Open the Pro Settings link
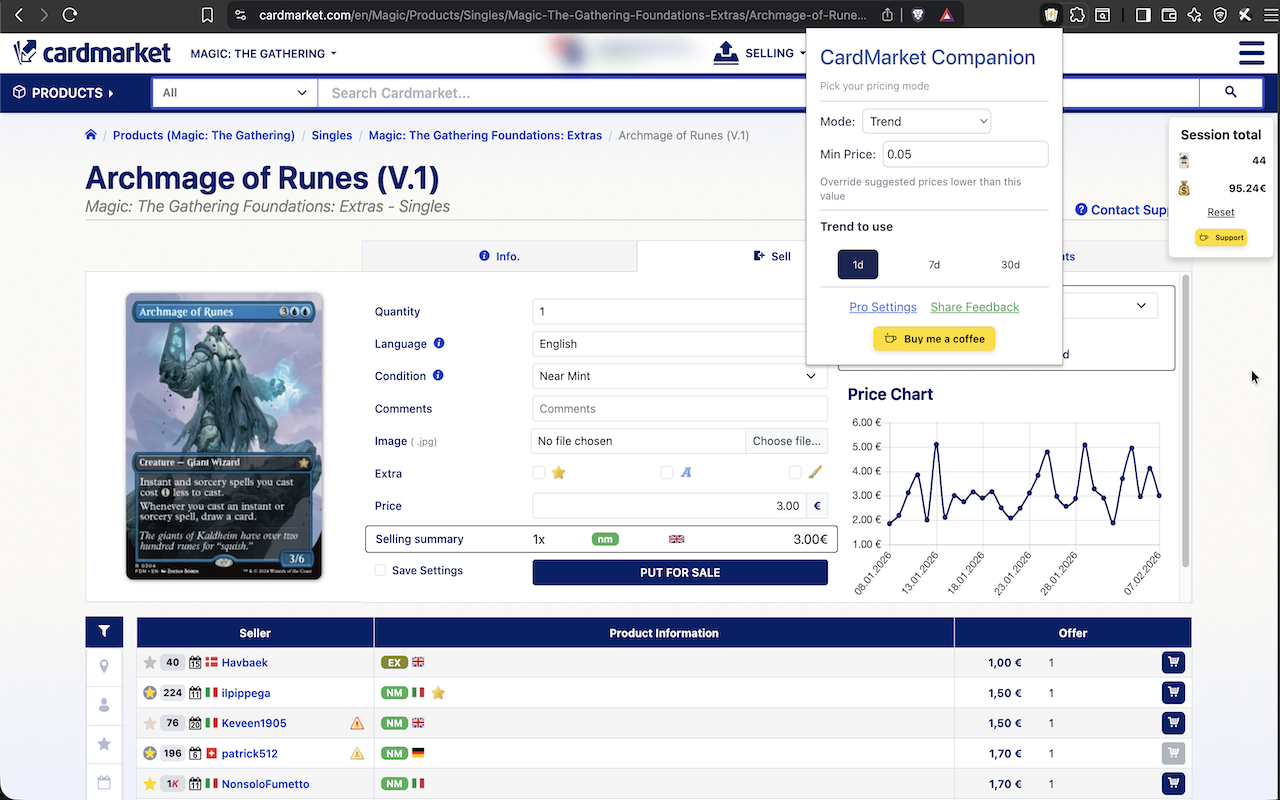The height and width of the screenshot is (800, 1280). [883, 307]
